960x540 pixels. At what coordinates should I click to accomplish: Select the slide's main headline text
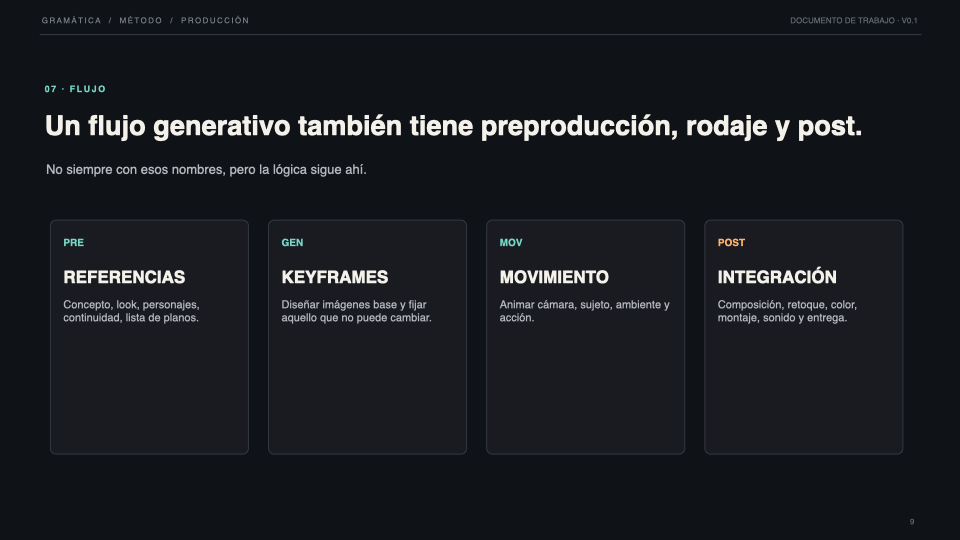point(453,126)
